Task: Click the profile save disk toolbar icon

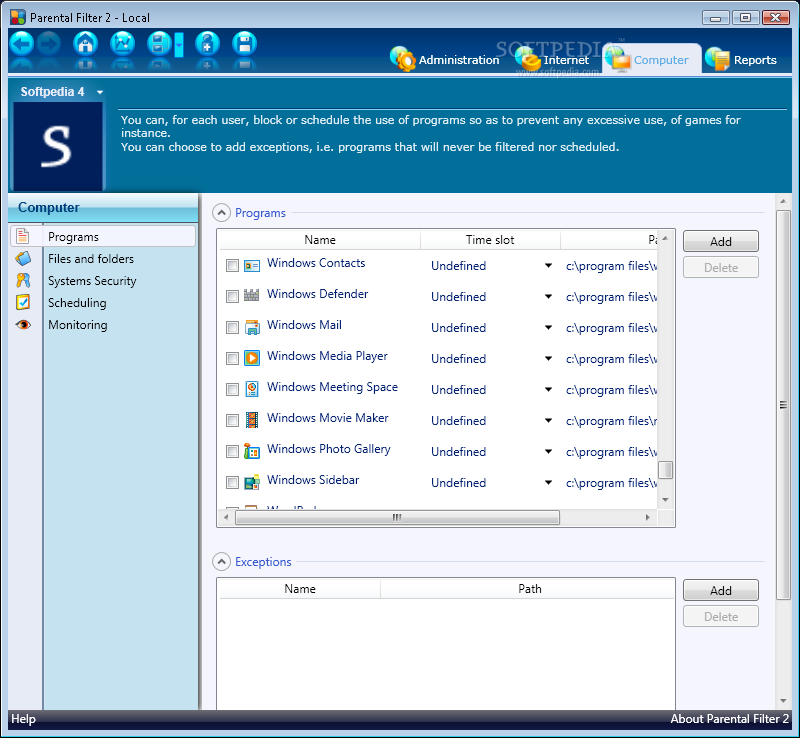Action: (159, 44)
